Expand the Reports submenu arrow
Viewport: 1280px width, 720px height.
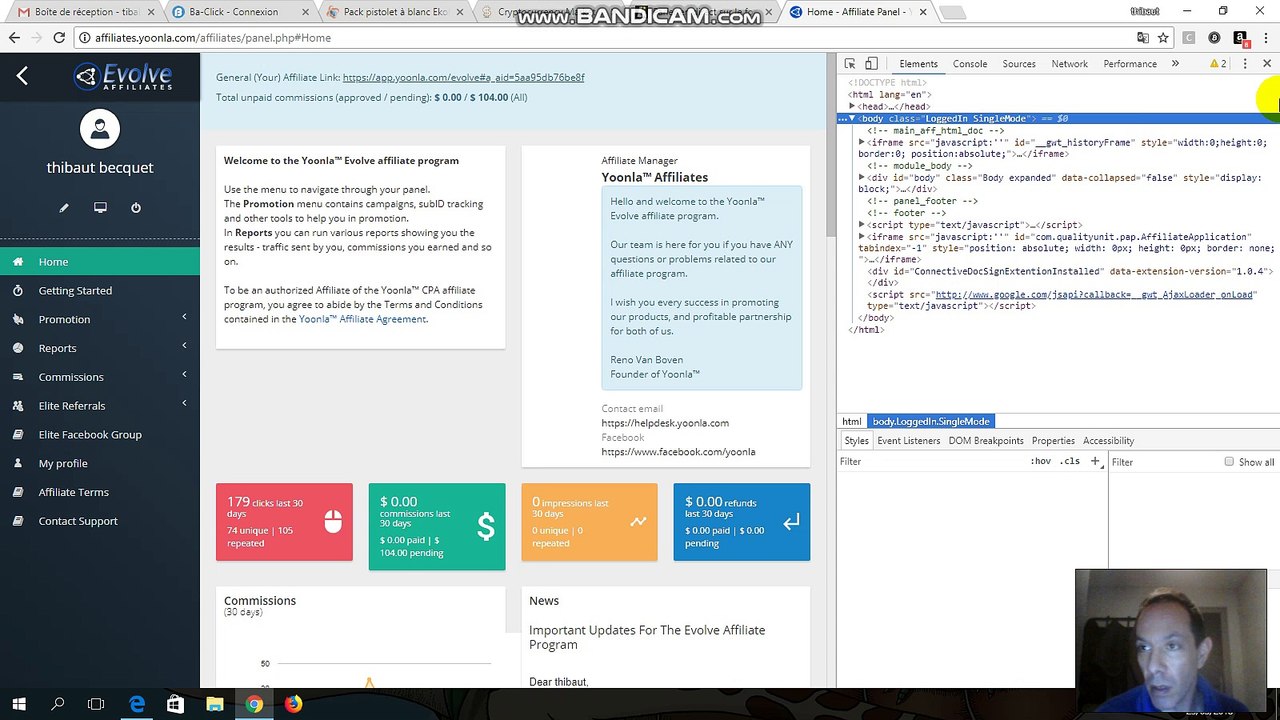[184, 347]
